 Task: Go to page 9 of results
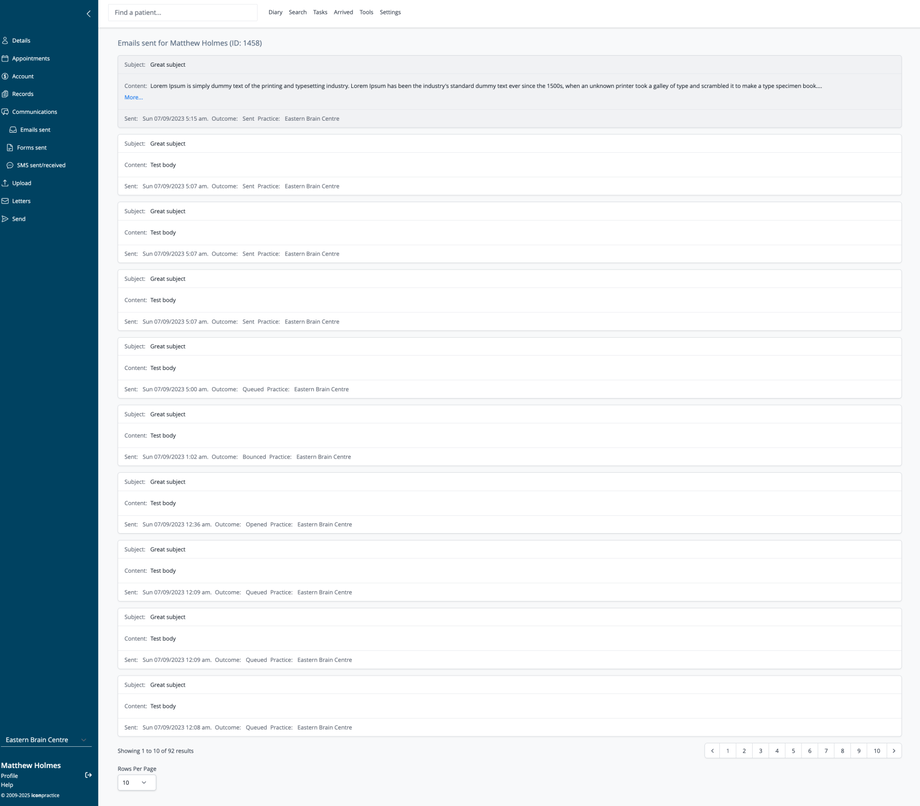[x=859, y=751]
